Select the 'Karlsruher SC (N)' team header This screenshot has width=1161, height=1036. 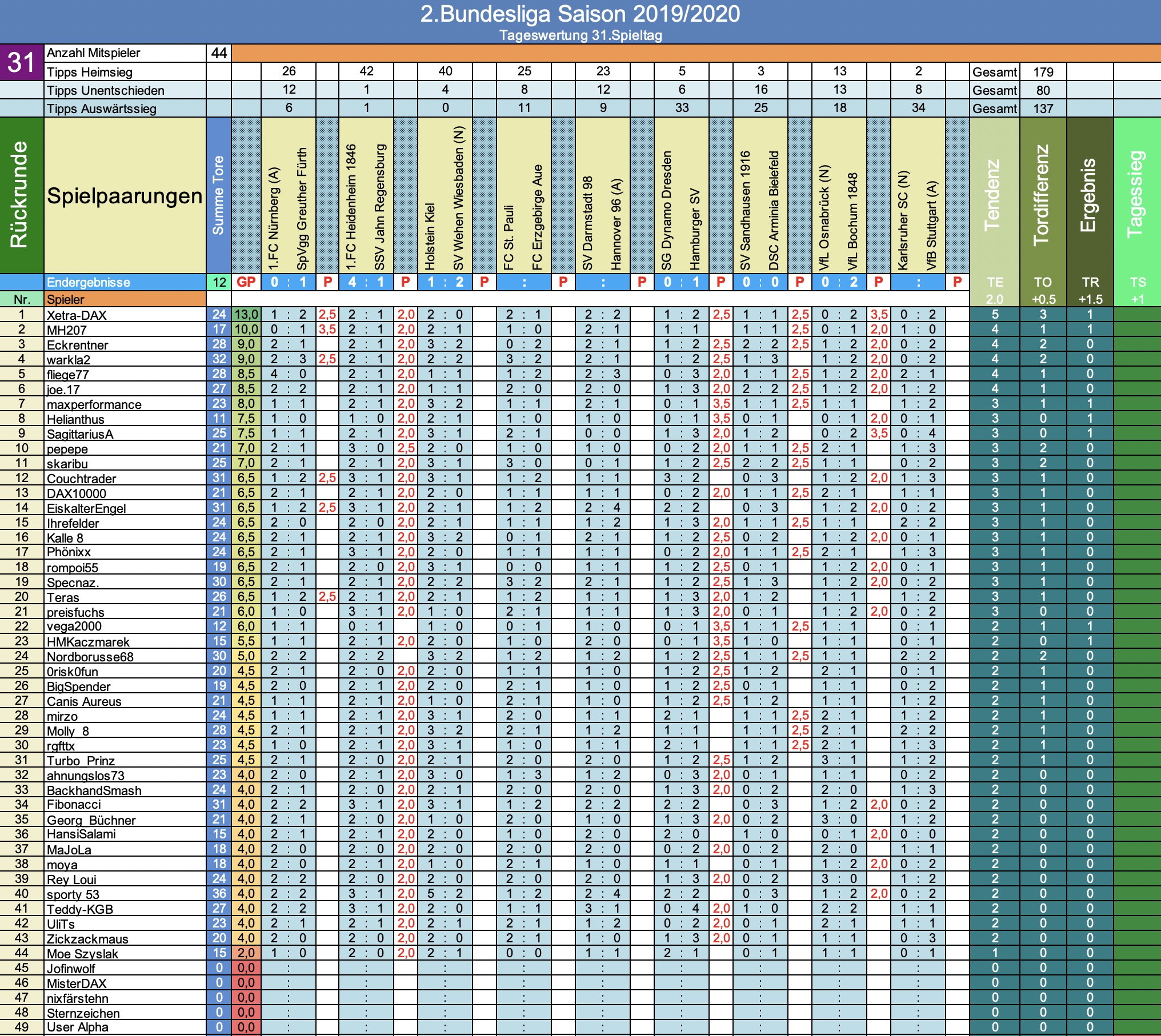click(903, 220)
